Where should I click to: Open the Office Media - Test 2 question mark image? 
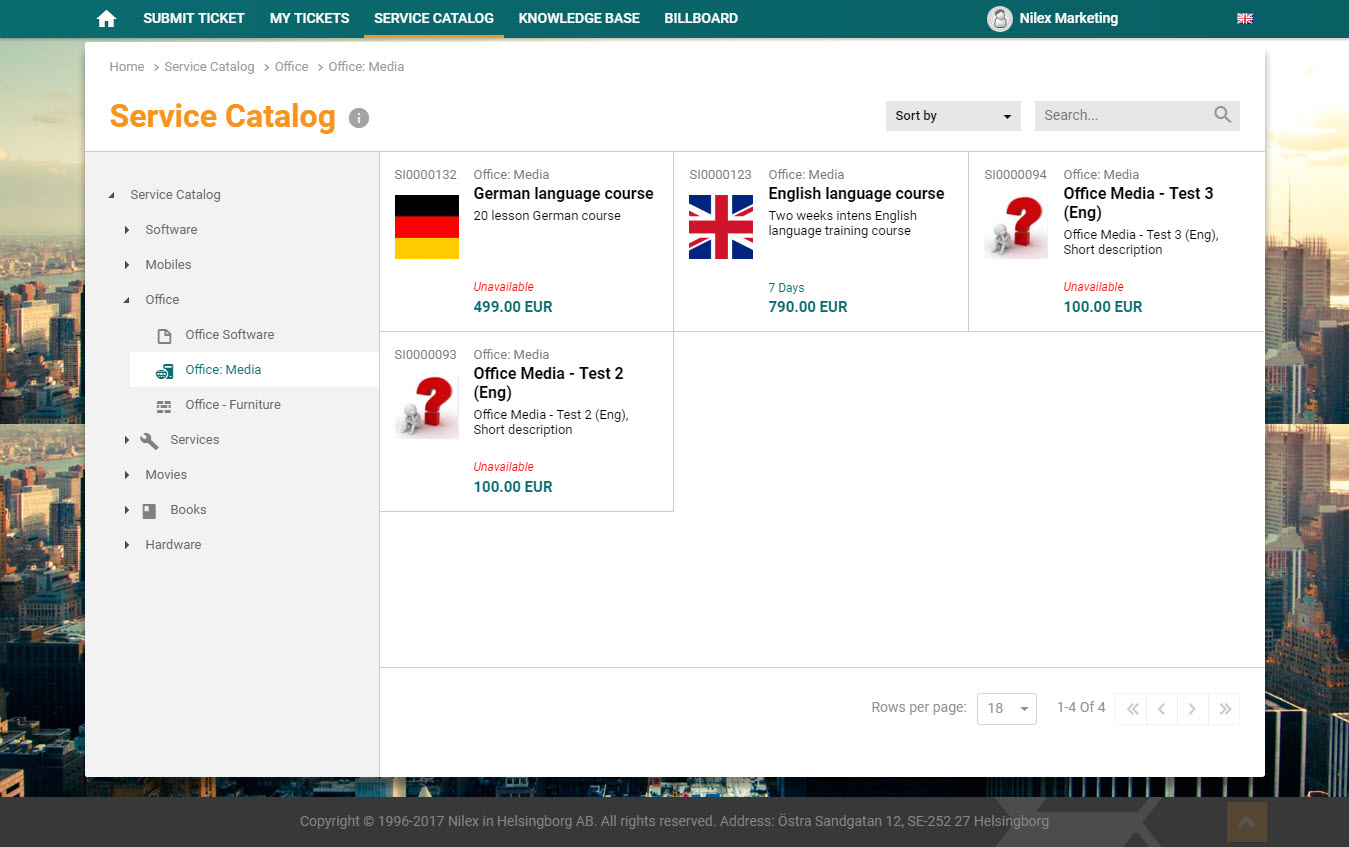pyautogui.click(x=427, y=407)
